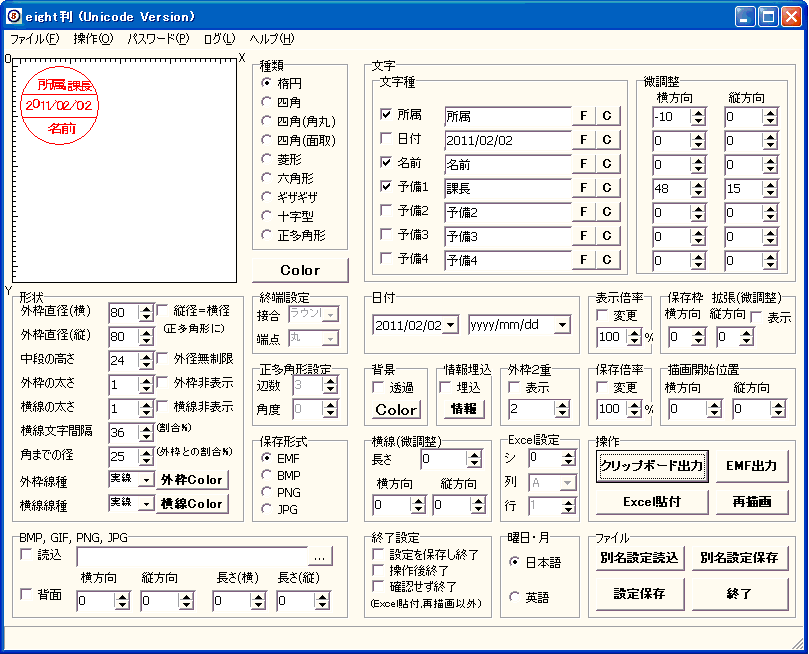The height and width of the screenshot is (654, 809).
Task: Open the 背景 Color picker button
Action: (x=396, y=410)
